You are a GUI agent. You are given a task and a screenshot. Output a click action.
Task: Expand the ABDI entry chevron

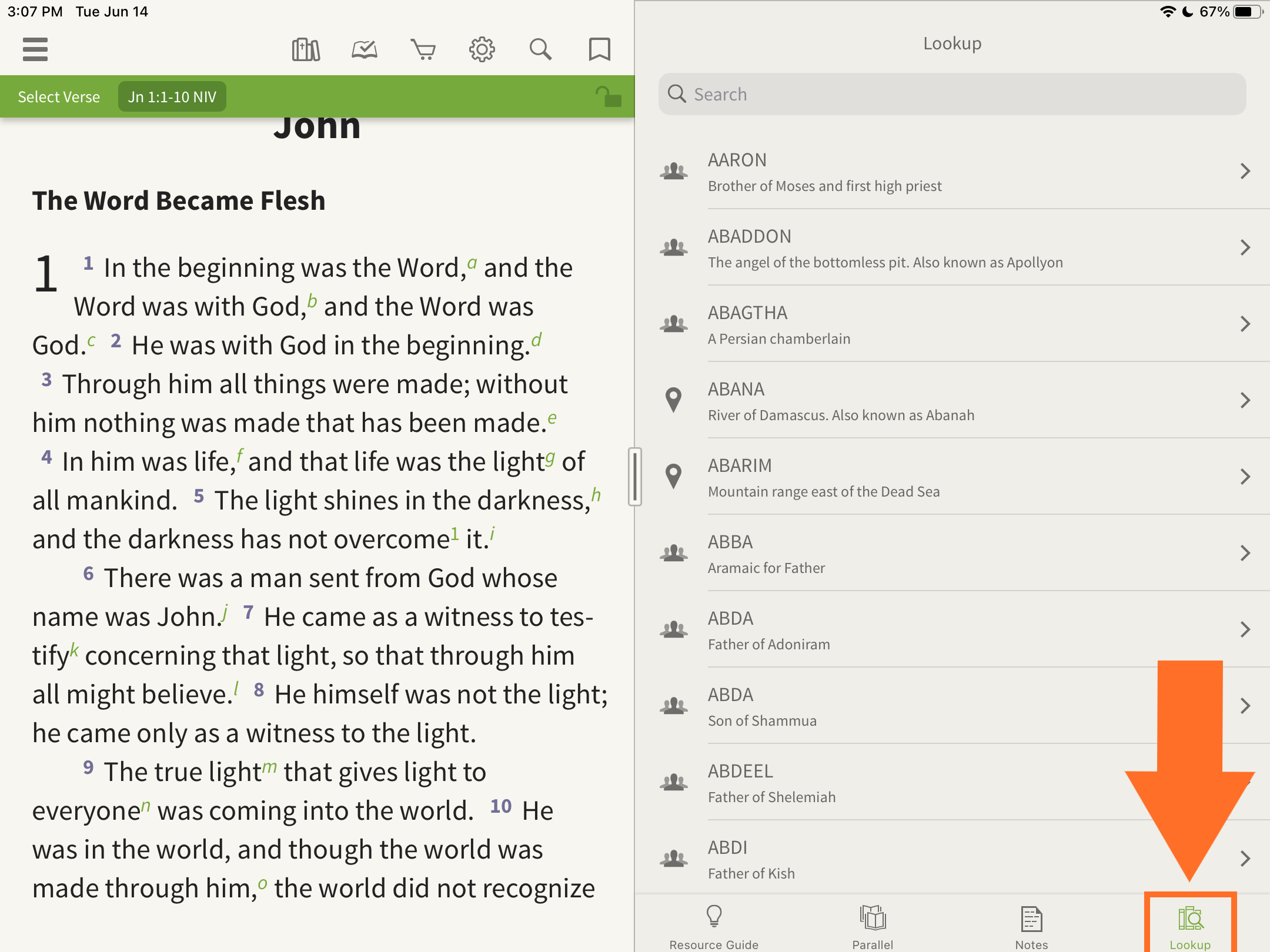(1245, 859)
